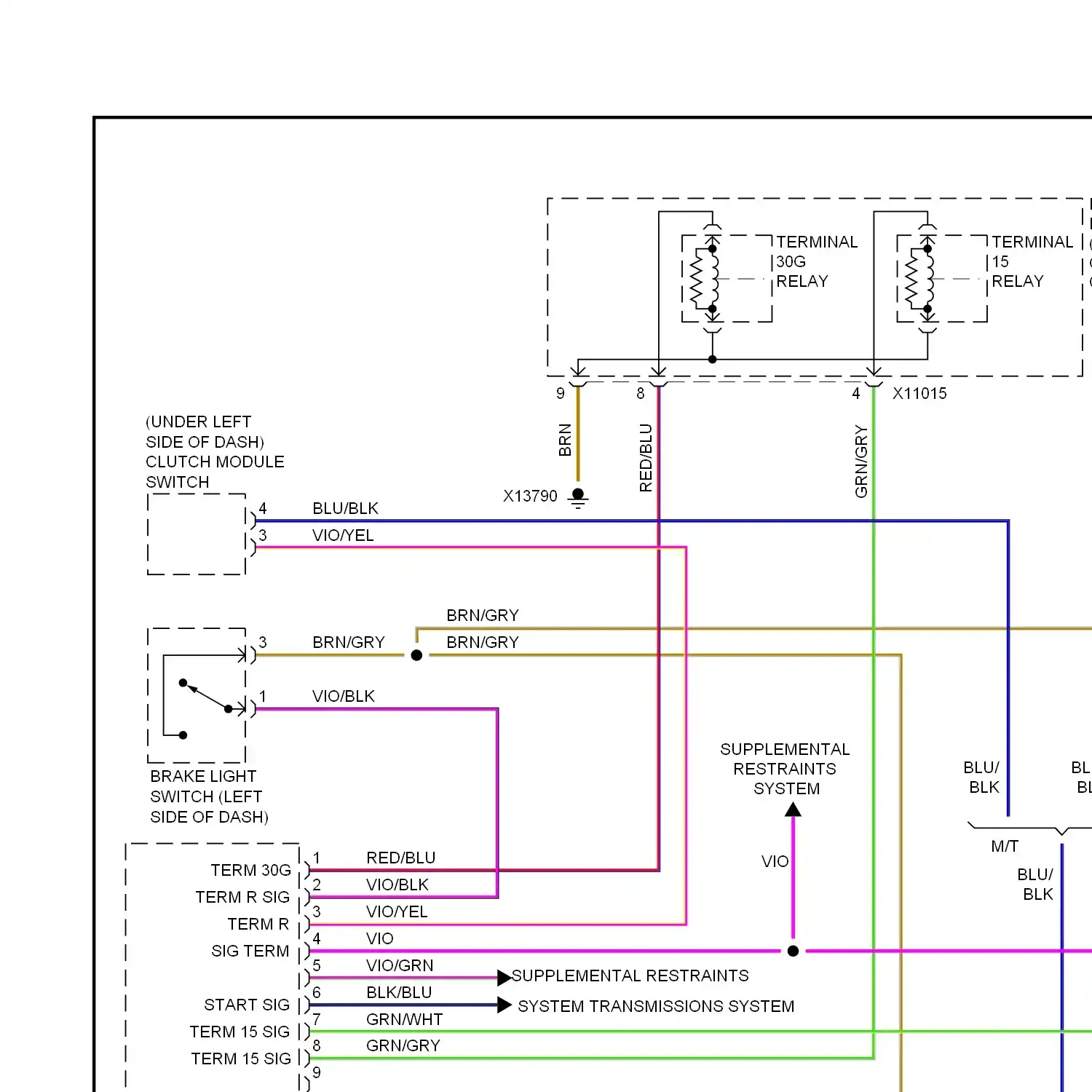Viewport: 1092px width, 1092px height.
Task: Click the GRN/WHT wire label at pin 7
Action: pyautogui.click(x=404, y=1020)
